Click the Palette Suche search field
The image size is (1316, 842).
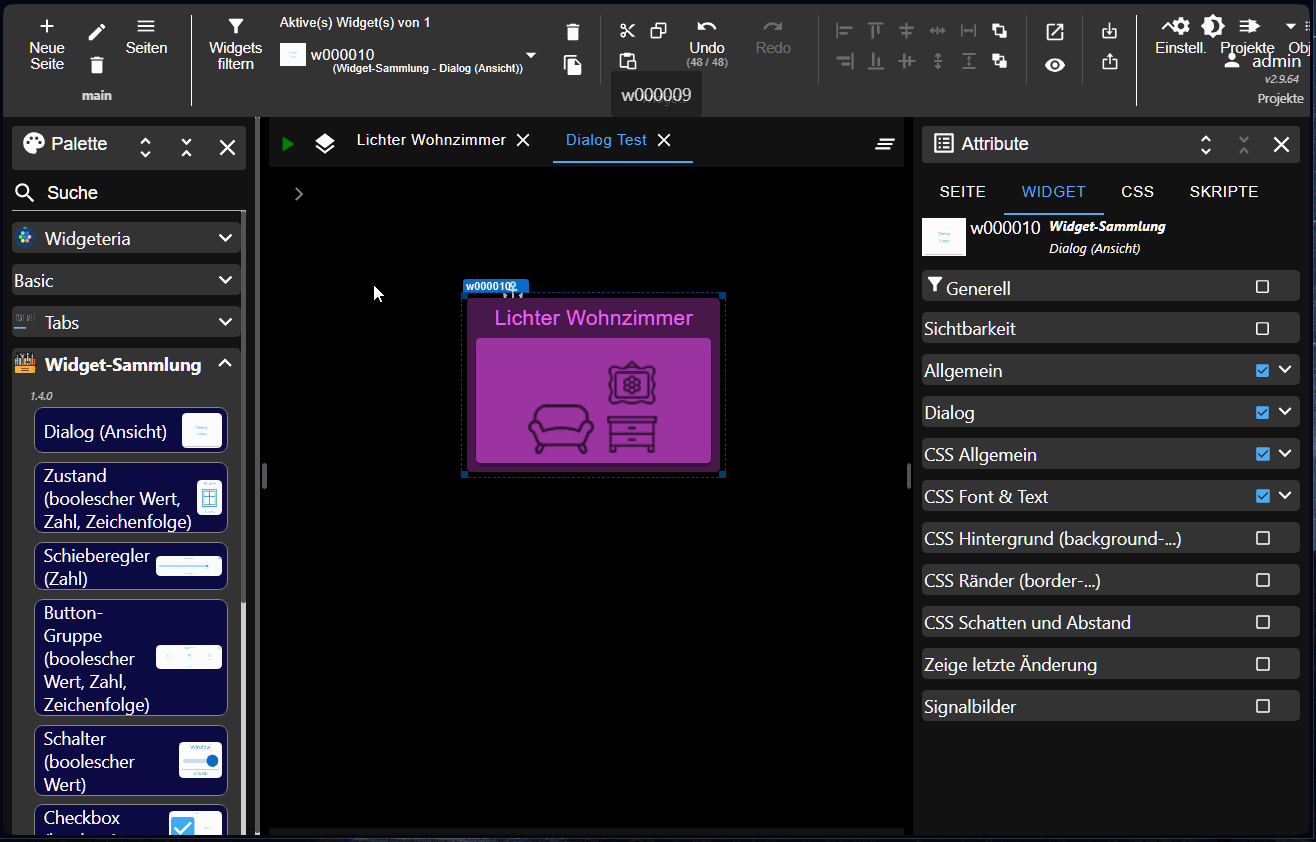coord(128,192)
